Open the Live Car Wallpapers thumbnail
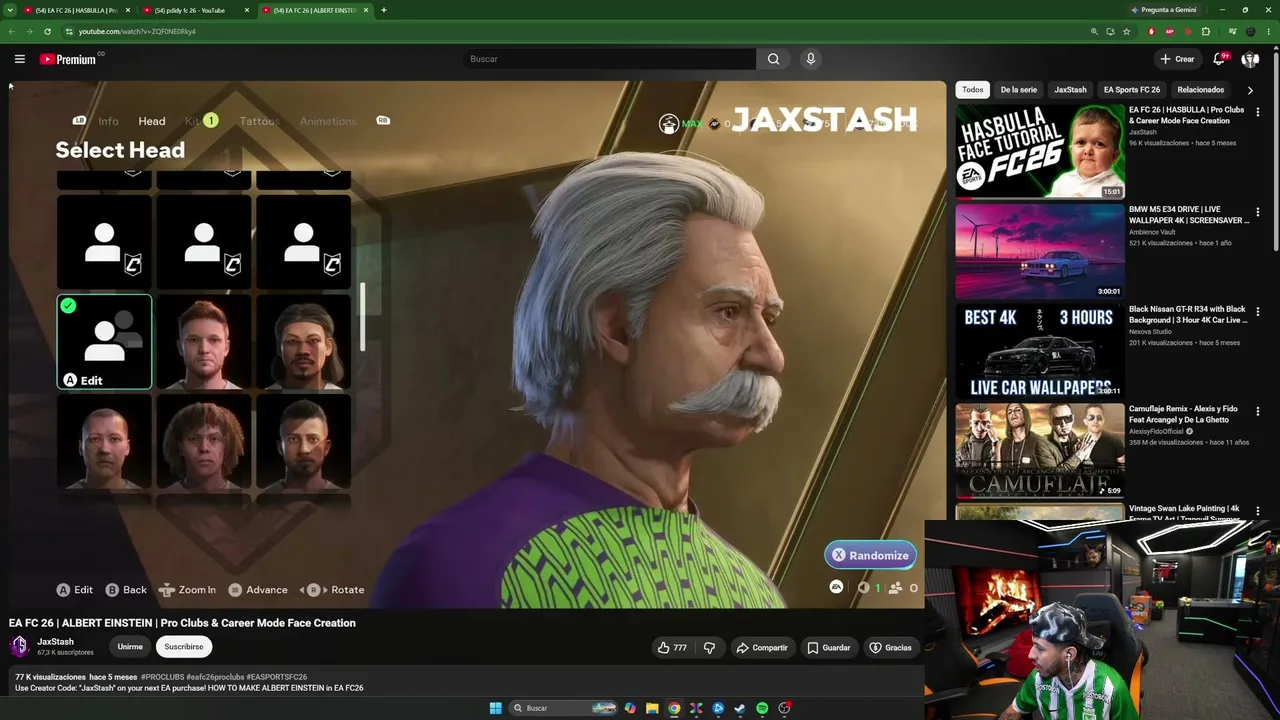Screen dimensions: 1280x720 pos(1040,351)
